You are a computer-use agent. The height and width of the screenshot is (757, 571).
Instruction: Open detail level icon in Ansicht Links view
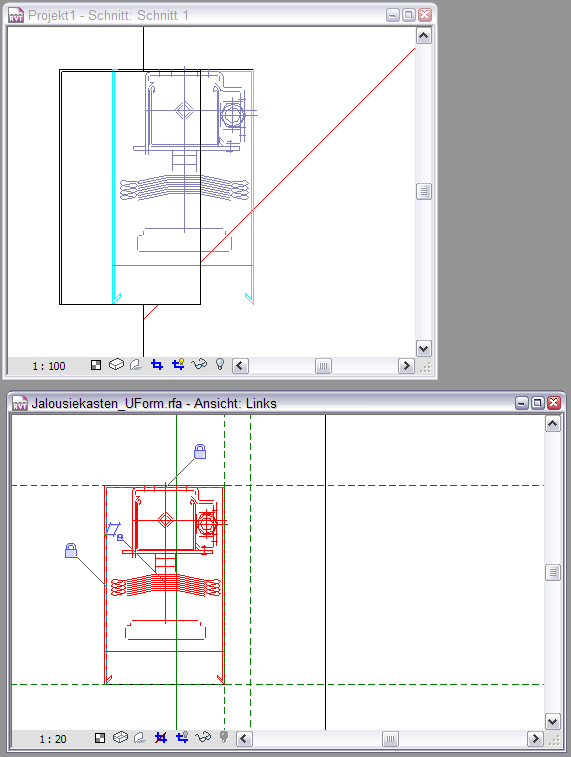tap(100, 738)
